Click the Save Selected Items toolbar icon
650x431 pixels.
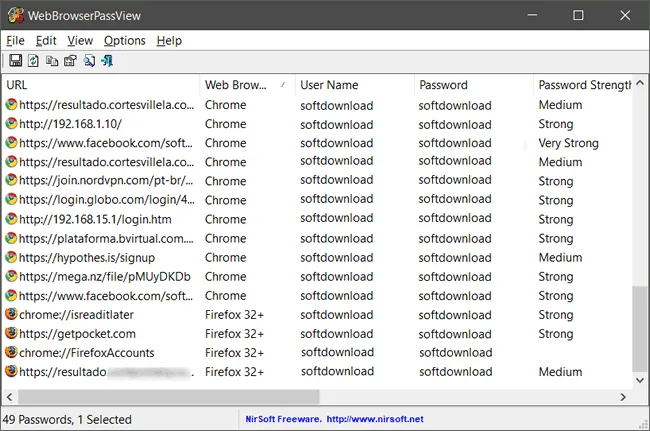click(x=16, y=61)
